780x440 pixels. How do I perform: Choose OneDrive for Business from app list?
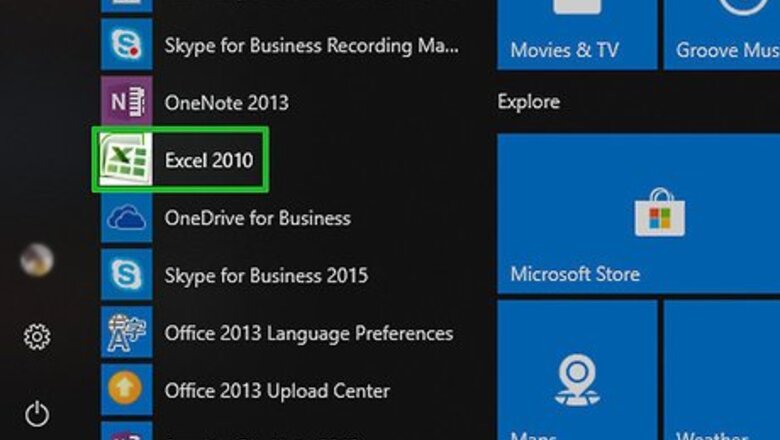(257, 218)
